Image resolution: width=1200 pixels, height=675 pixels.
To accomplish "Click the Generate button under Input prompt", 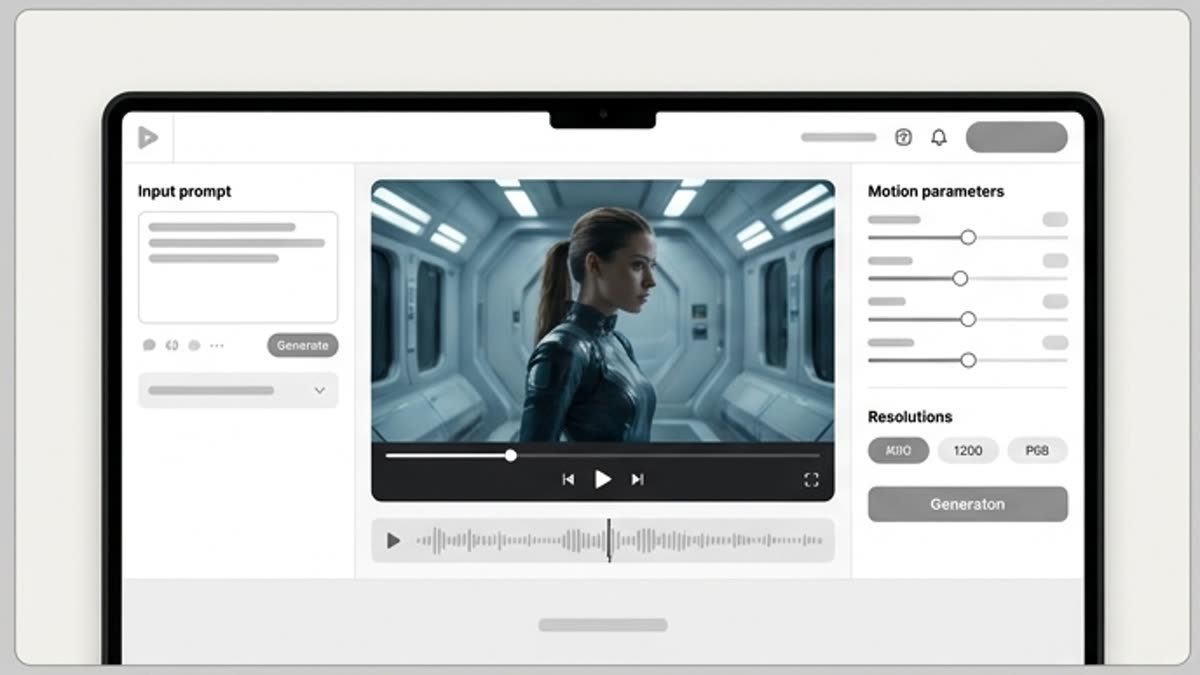I will click(x=302, y=345).
